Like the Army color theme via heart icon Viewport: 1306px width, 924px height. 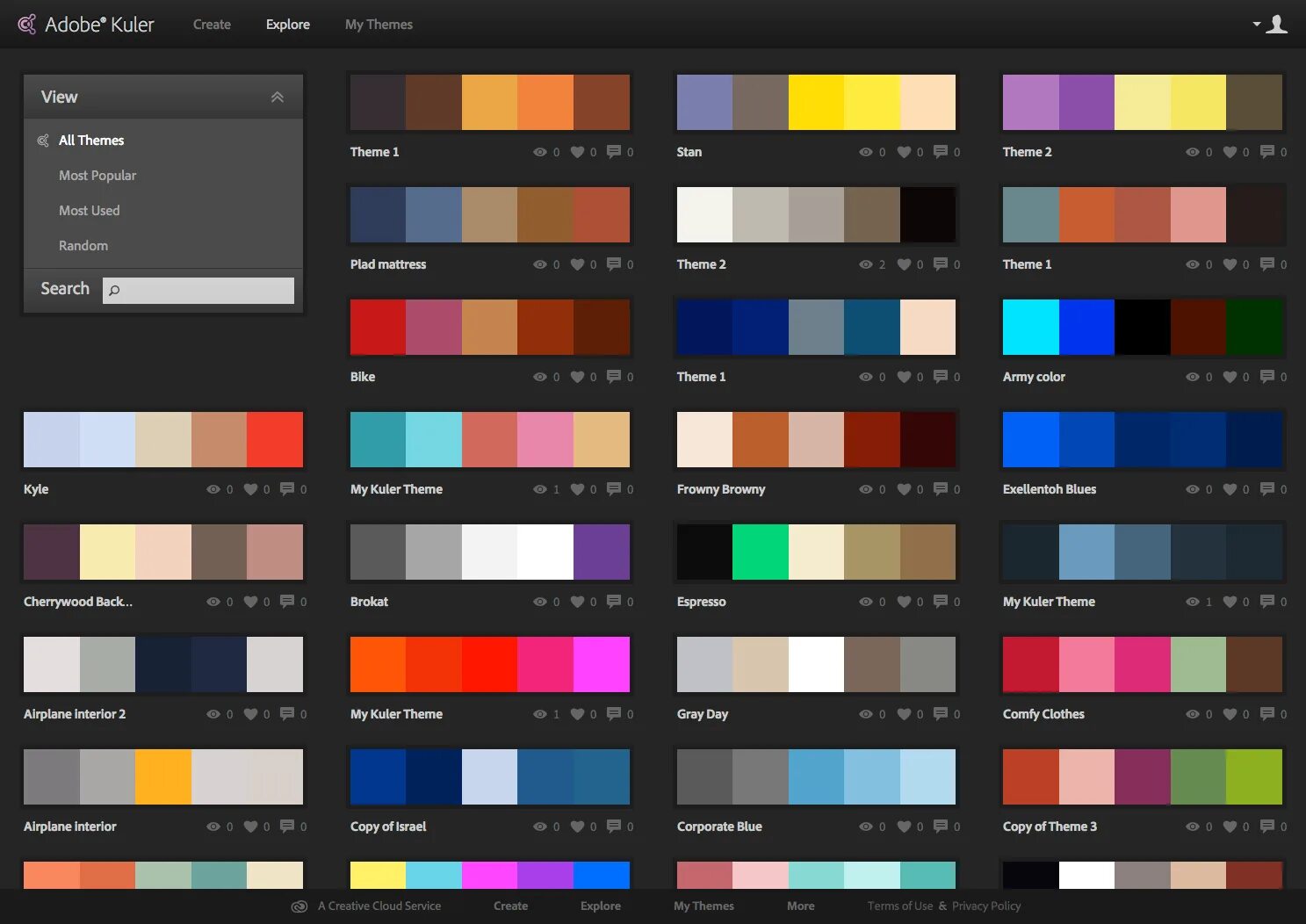pos(1230,377)
